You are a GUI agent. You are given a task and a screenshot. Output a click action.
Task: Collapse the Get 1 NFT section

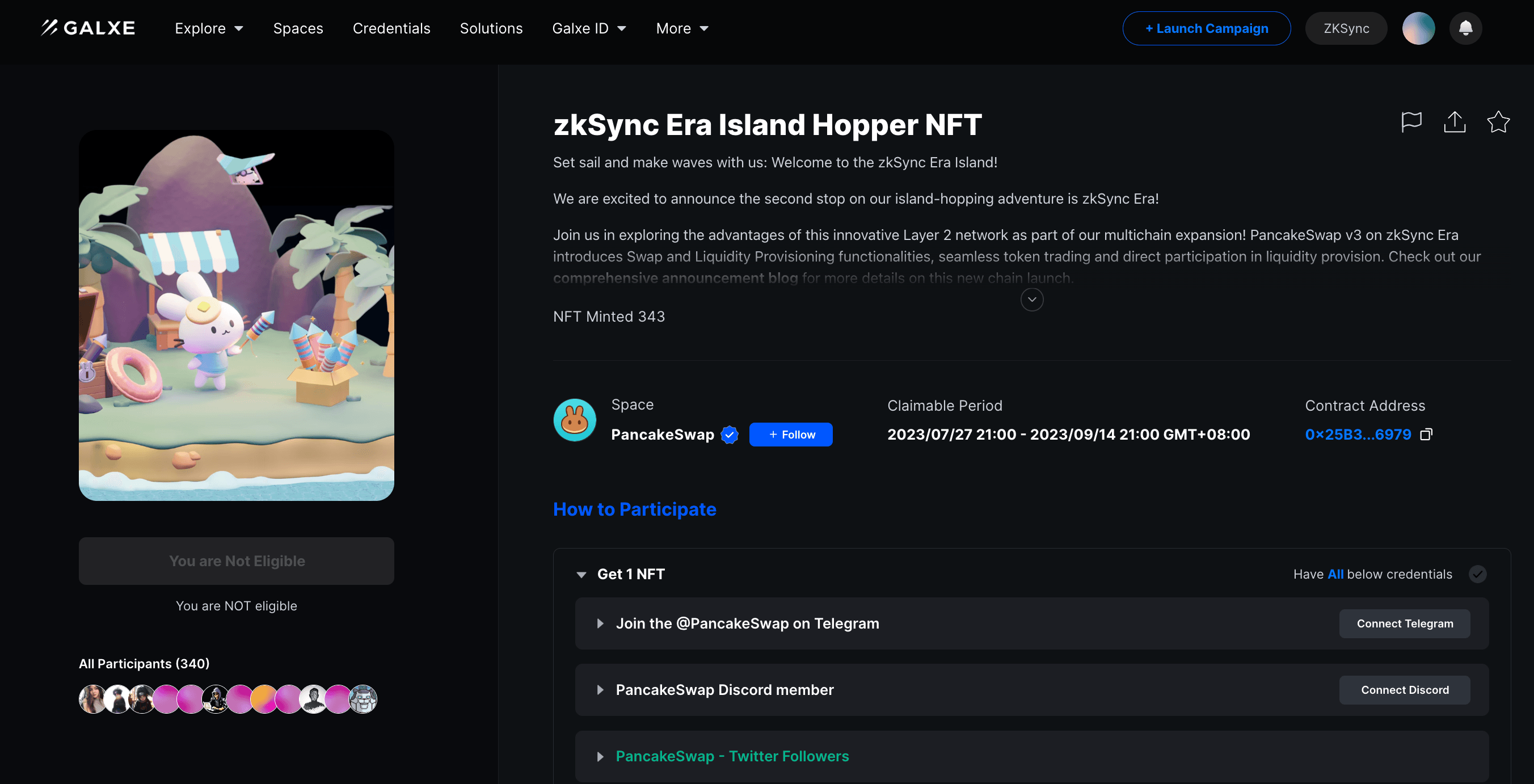pos(581,575)
